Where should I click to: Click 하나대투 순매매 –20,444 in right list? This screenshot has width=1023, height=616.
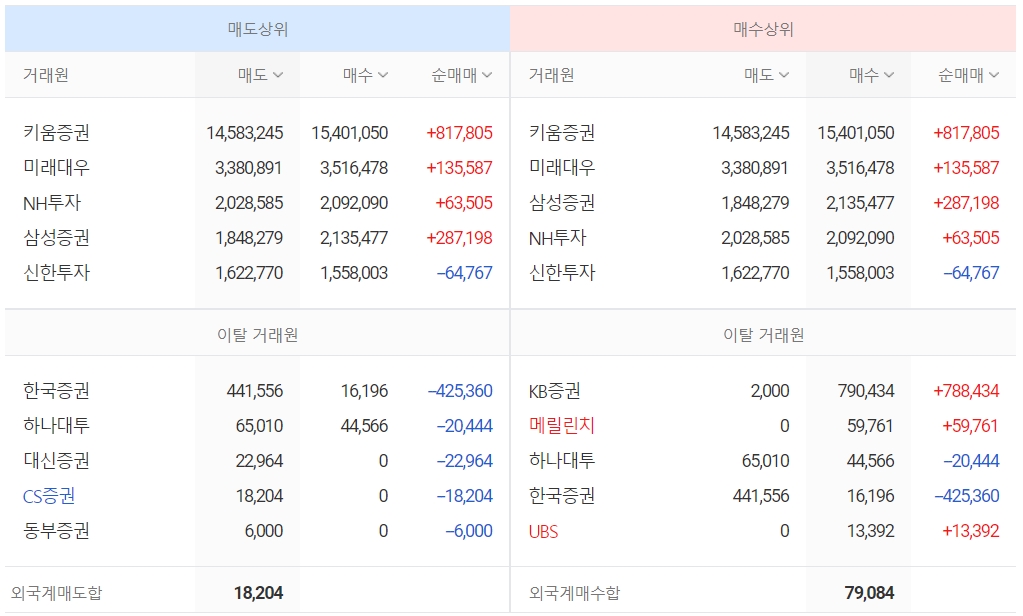(x=971, y=461)
